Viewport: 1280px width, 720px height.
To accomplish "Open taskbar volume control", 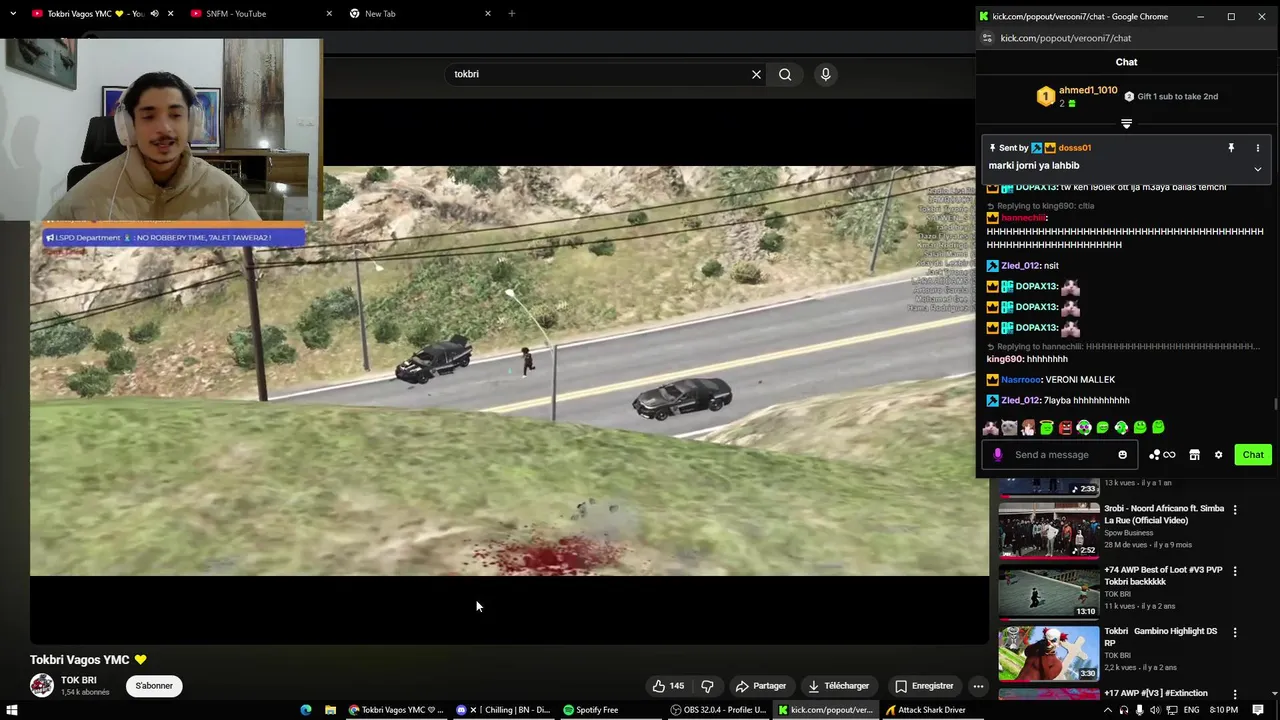I will tap(1155, 710).
